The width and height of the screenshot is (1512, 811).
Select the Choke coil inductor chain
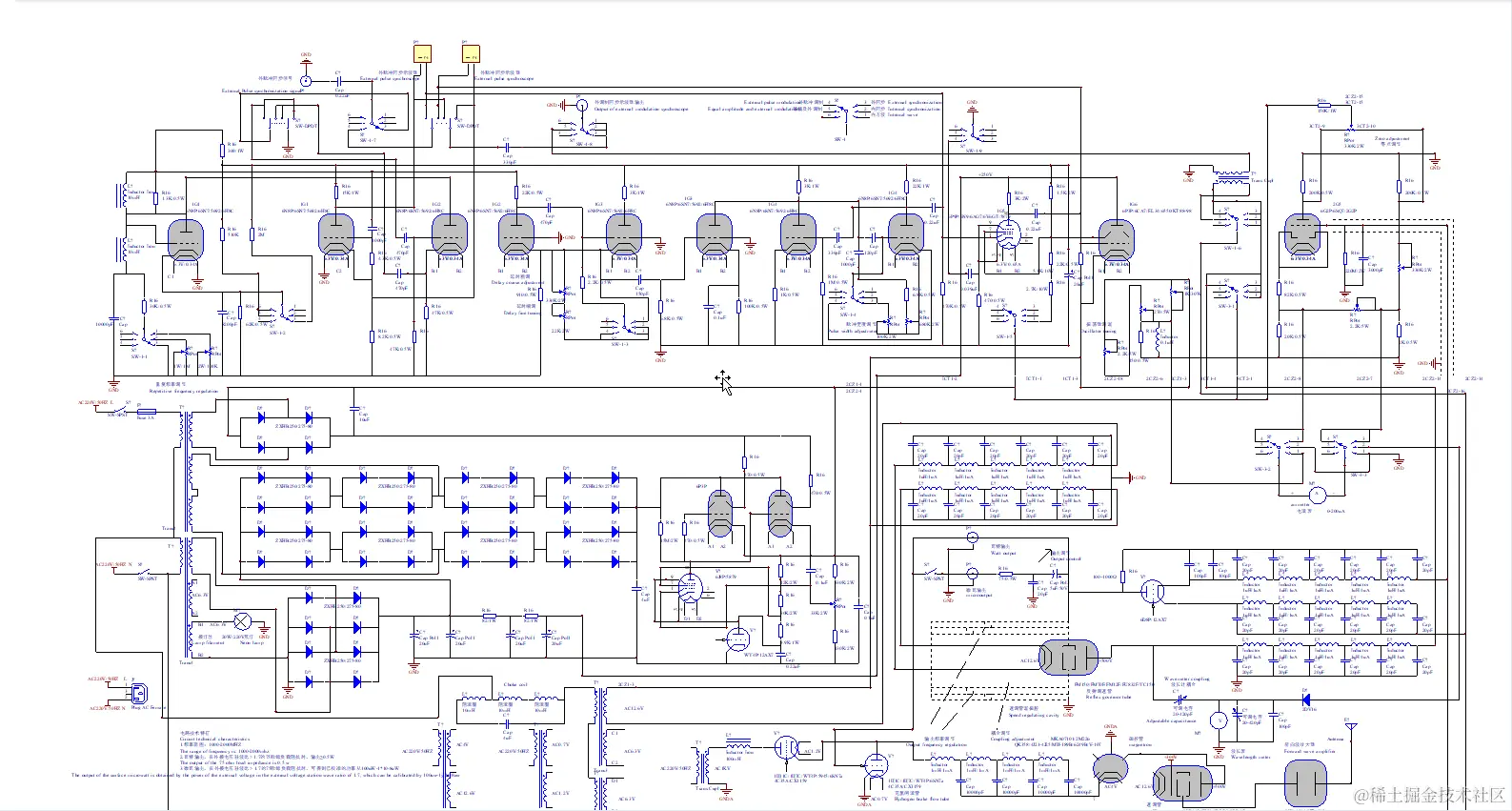click(x=512, y=698)
